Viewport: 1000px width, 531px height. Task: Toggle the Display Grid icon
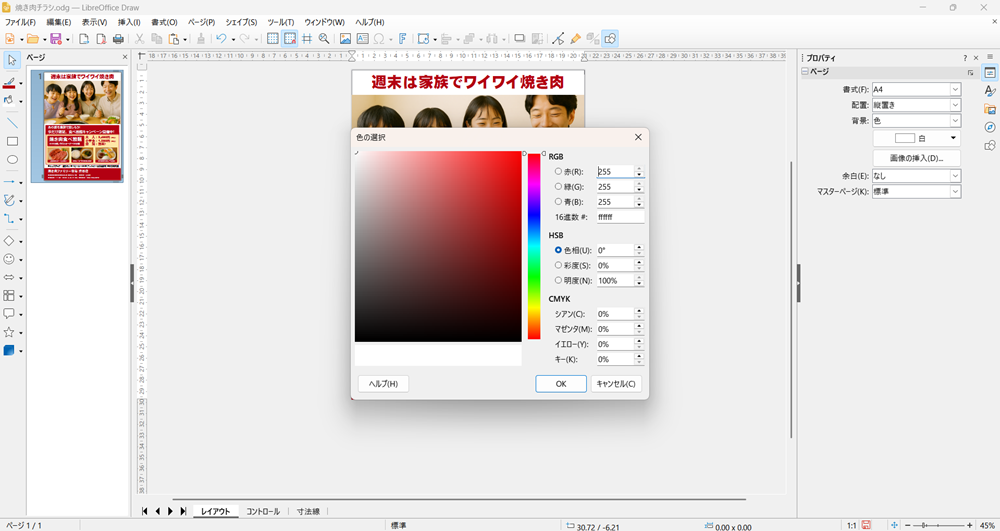click(x=272, y=39)
